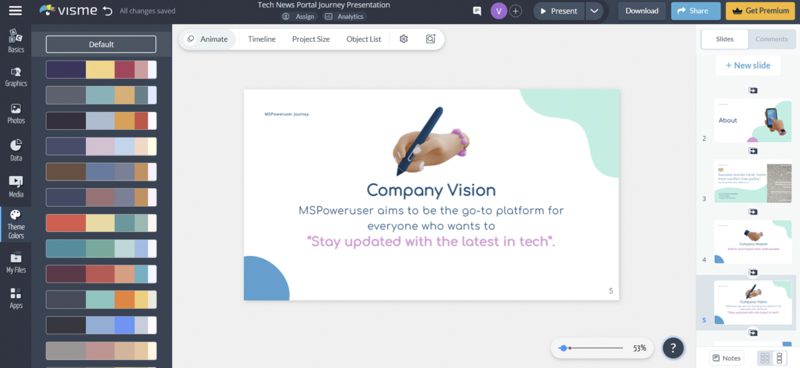Undo the last change with the undo arrow
Screen dimensions: 800x368
[107, 11]
